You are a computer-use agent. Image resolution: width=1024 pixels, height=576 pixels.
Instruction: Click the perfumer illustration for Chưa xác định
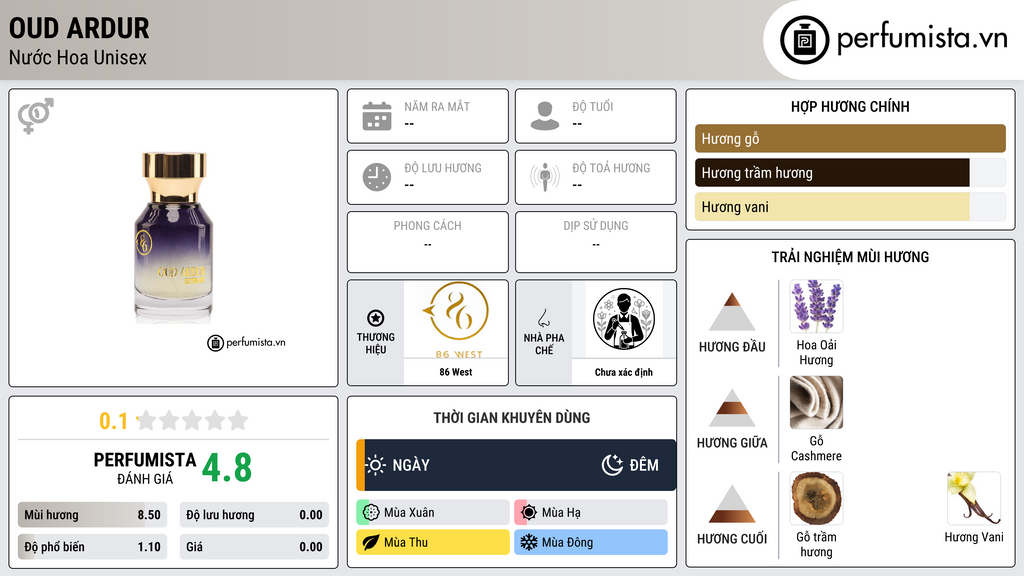(x=624, y=319)
